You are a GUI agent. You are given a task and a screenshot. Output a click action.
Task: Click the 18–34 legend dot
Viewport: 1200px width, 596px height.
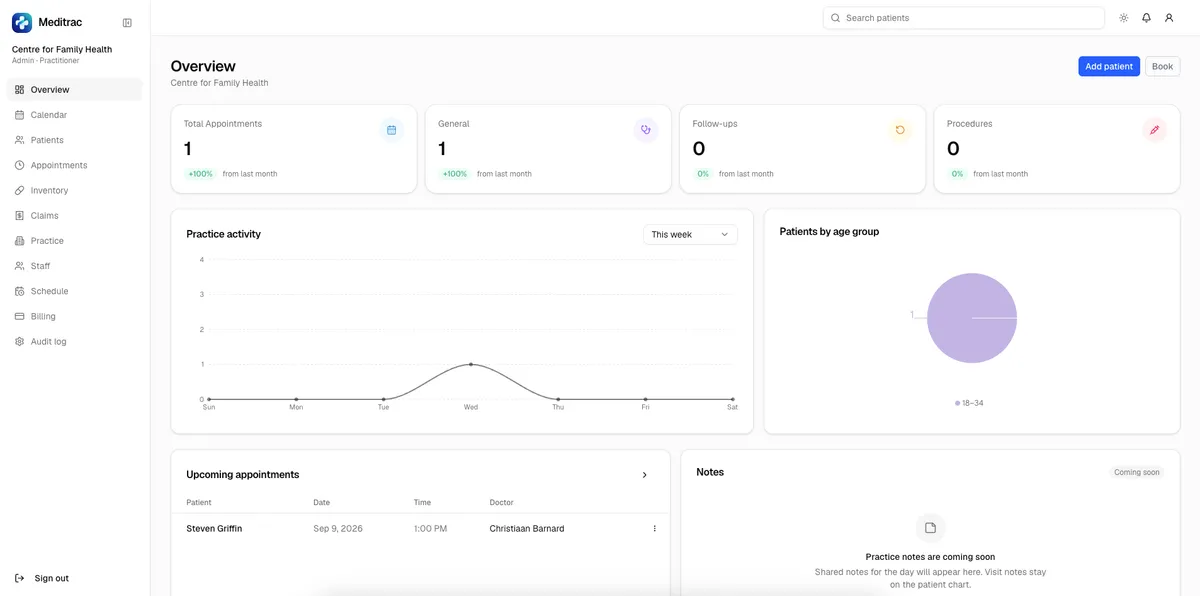click(957, 403)
